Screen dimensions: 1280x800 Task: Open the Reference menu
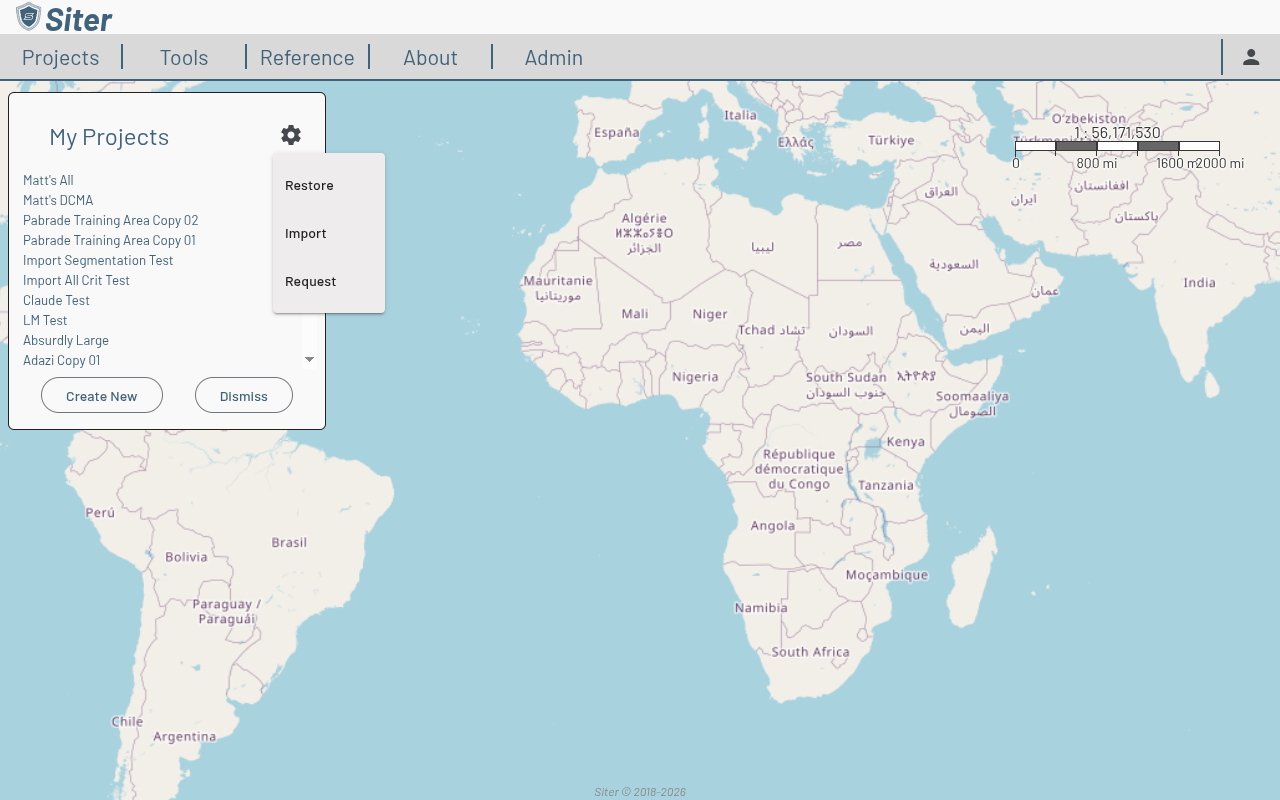(307, 58)
